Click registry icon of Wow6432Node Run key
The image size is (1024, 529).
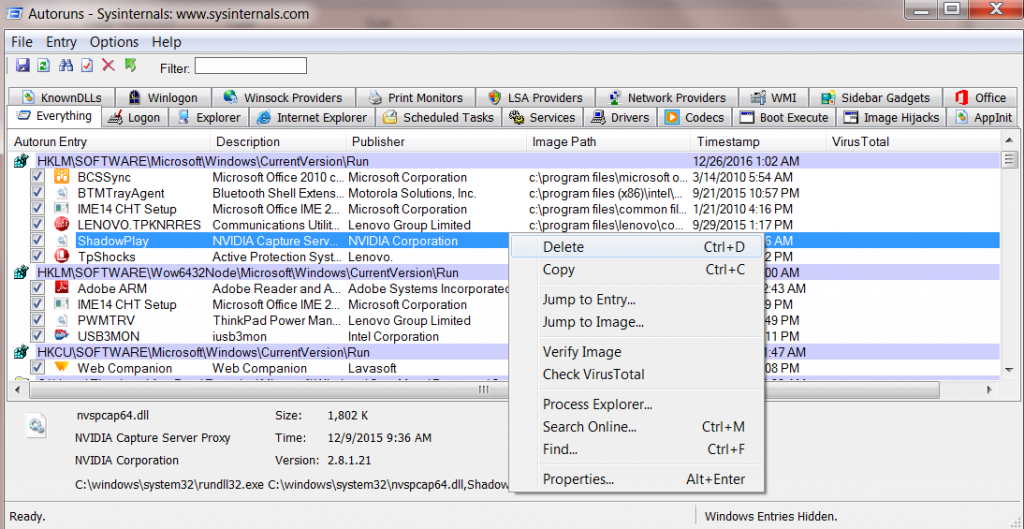click(x=22, y=272)
